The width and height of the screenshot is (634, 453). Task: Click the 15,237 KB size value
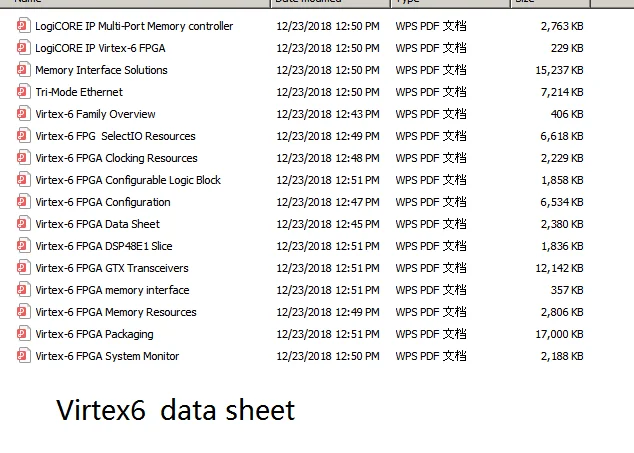pyautogui.click(x=560, y=70)
